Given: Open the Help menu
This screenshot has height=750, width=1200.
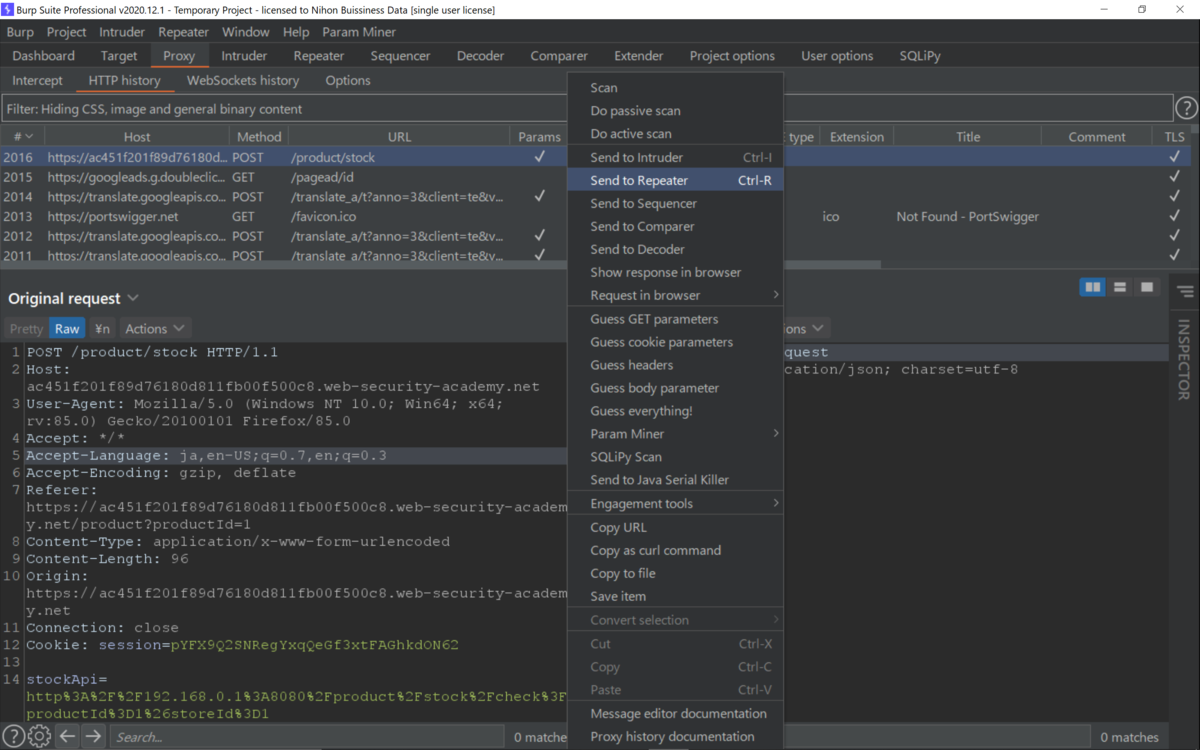Looking at the screenshot, I should (x=296, y=32).
